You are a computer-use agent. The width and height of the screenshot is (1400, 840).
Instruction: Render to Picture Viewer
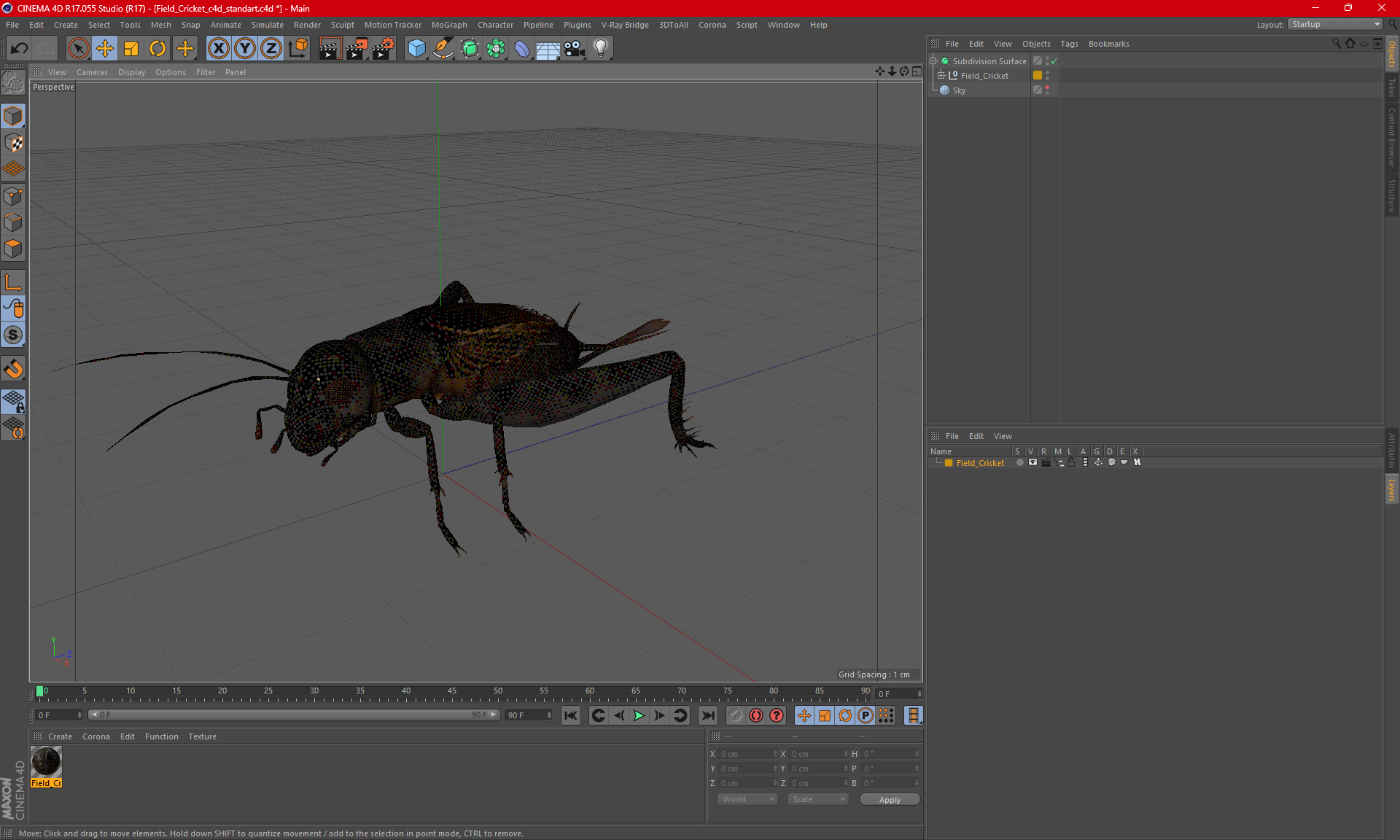tap(357, 48)
